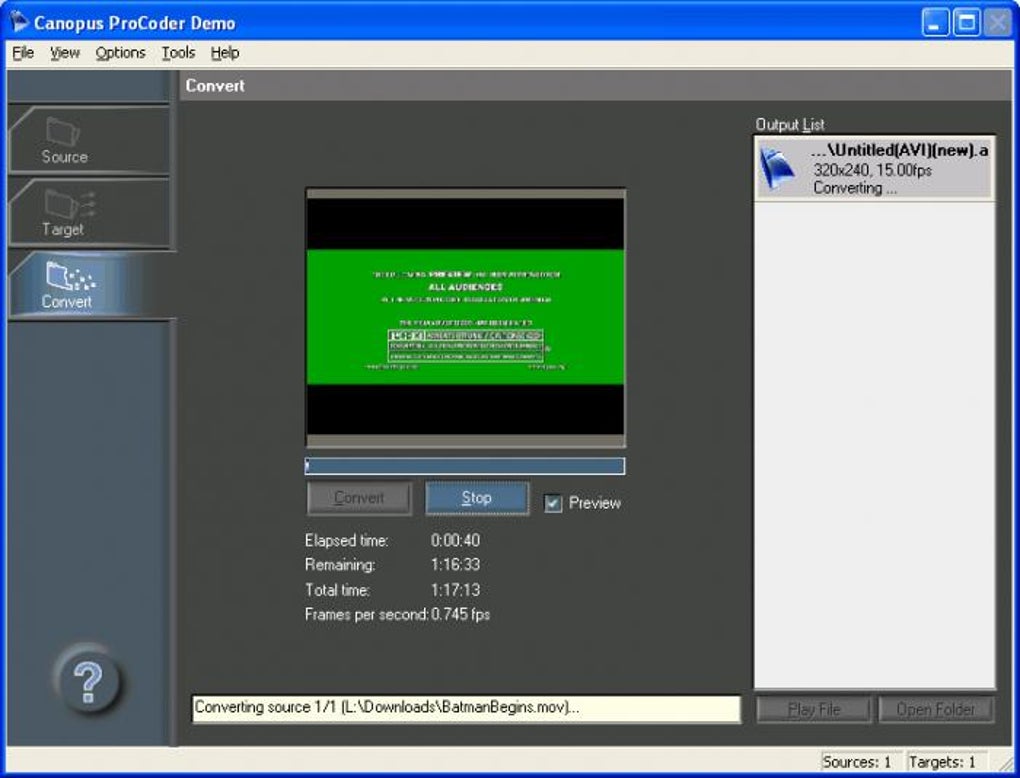Click the conversion progress bar
Image resolution: width=1020 pixels, height=778 pixels.
465,466
